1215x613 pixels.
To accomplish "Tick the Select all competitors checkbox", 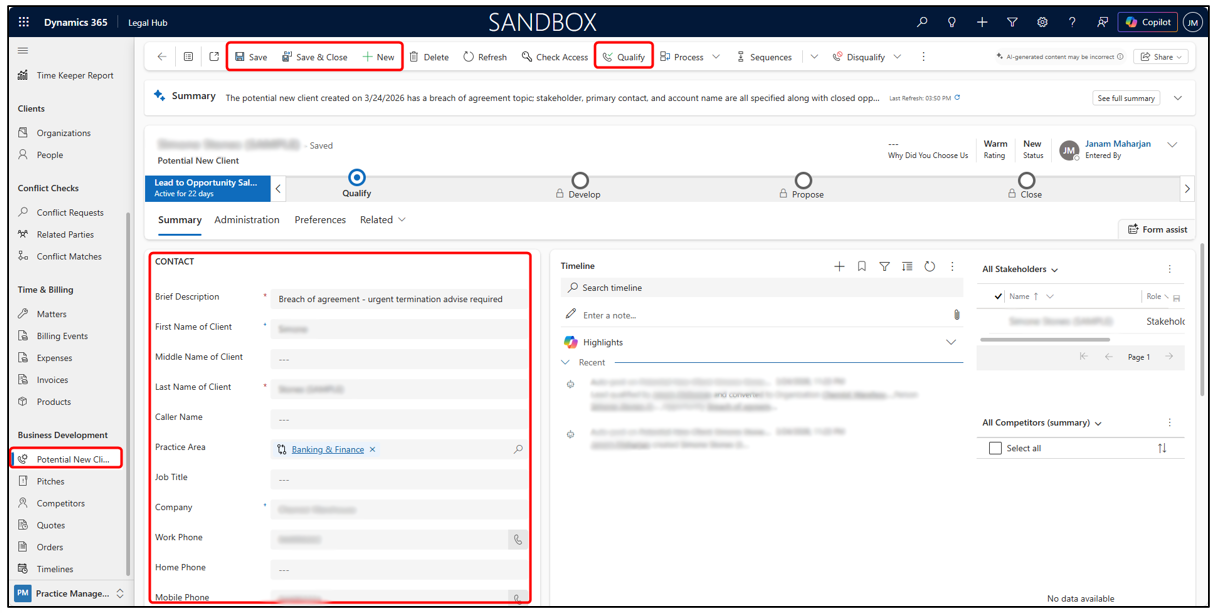I will click(x=995, y=448).
